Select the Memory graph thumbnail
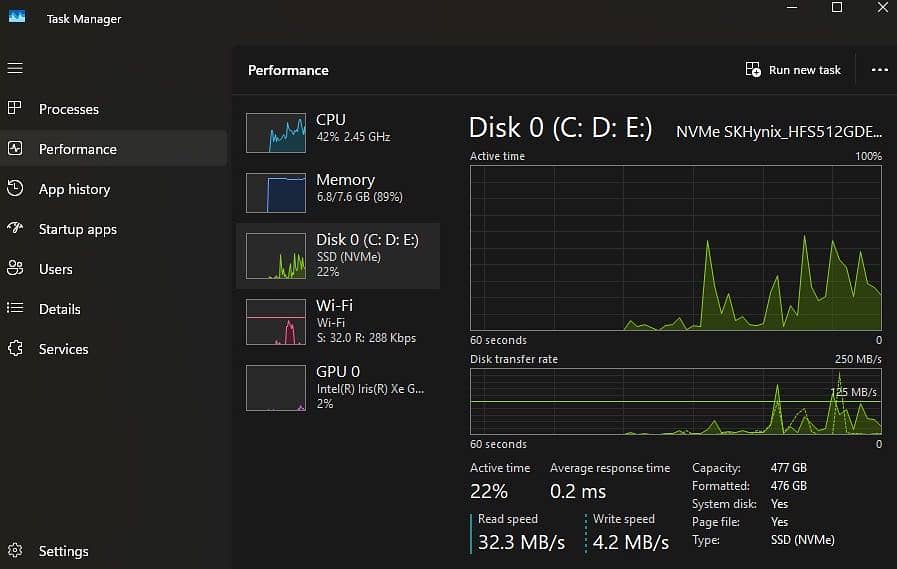897x569 pixels. click(x=276, y=193)
